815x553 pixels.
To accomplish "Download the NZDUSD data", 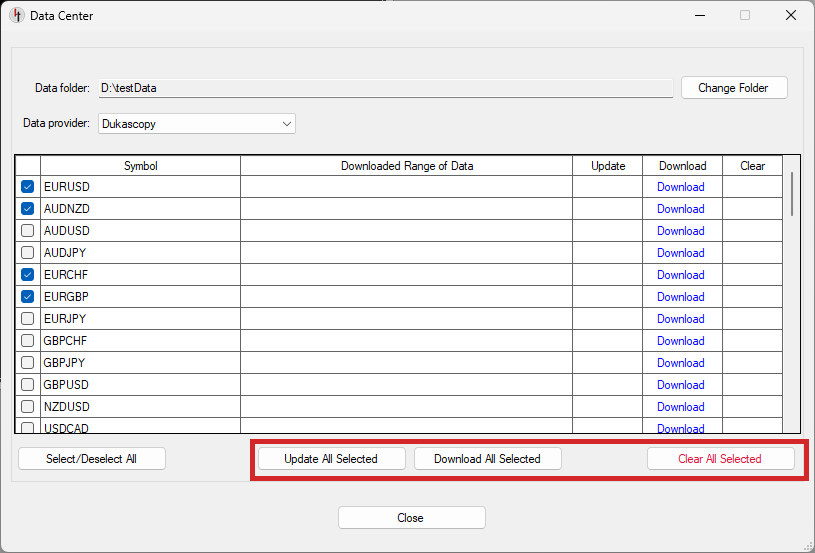I will [680, 407].
